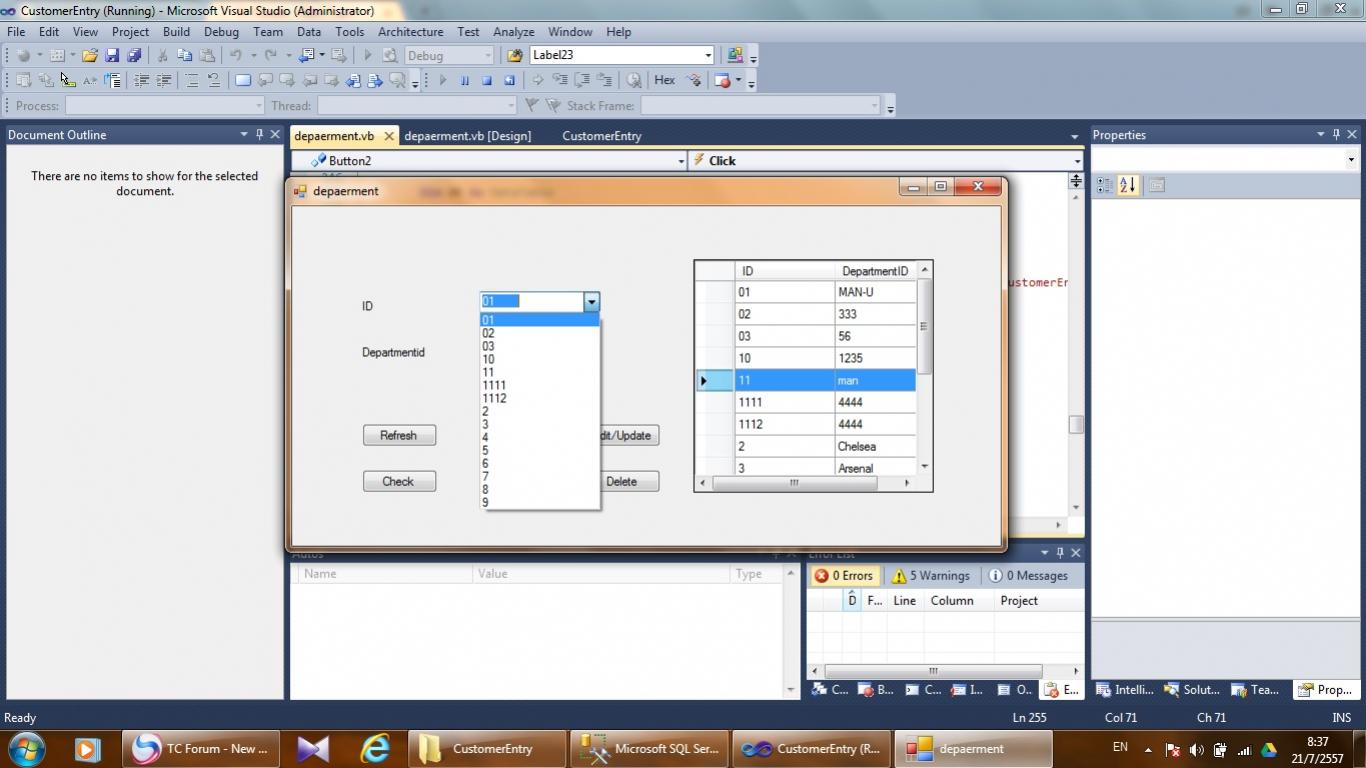Toggle Hex display mode
1366x768 pixels.
[664, 80]
